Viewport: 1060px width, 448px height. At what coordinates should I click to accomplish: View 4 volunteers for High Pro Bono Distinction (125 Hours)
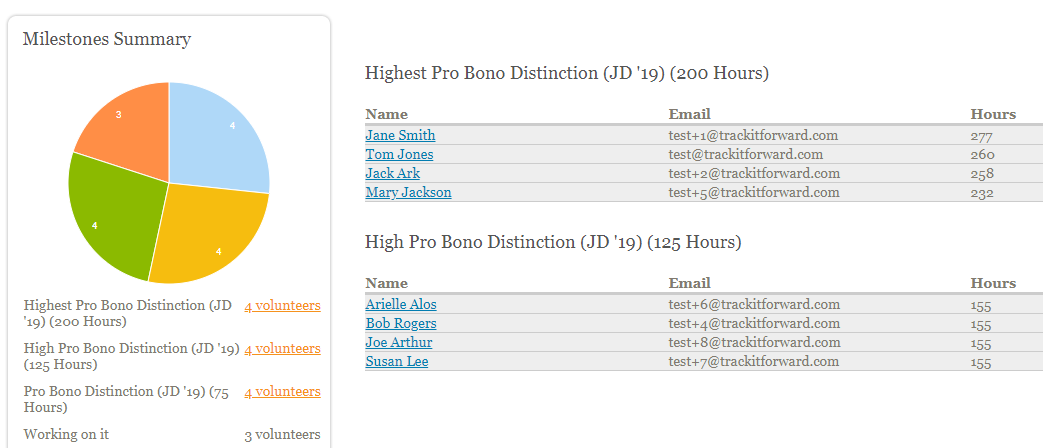(x=282, y=349)
